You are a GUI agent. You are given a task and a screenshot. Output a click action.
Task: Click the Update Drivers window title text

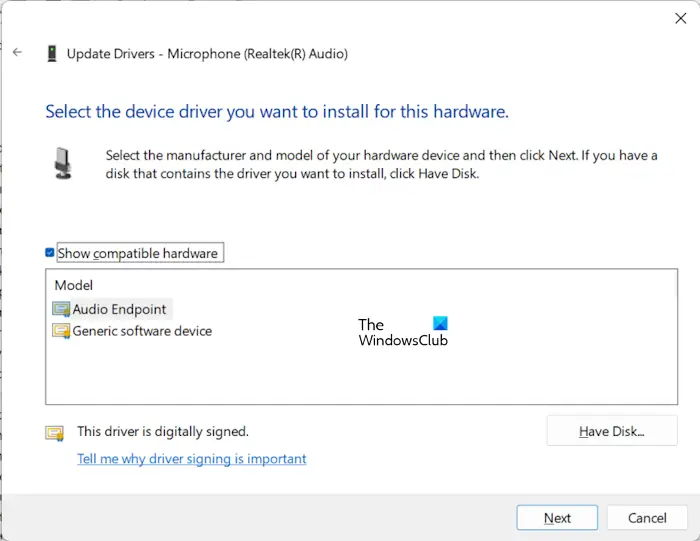click(207, 54)
